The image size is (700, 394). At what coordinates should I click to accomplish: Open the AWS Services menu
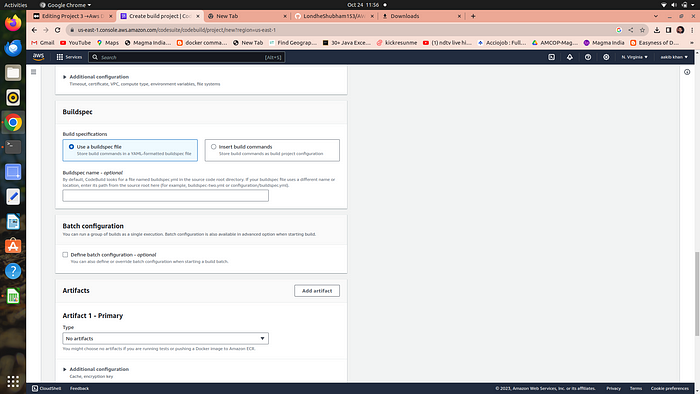[x=69, y=57]
